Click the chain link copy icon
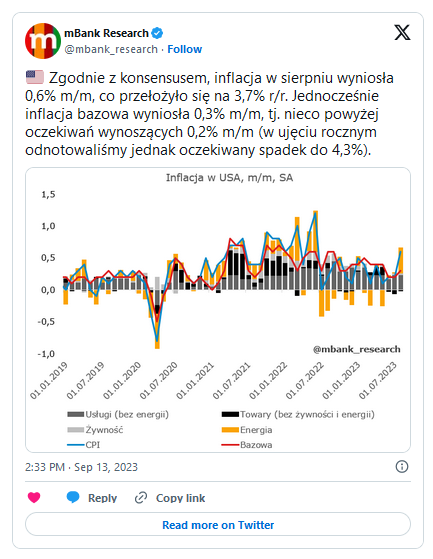433x559 pixels. [x=141, y=498]
